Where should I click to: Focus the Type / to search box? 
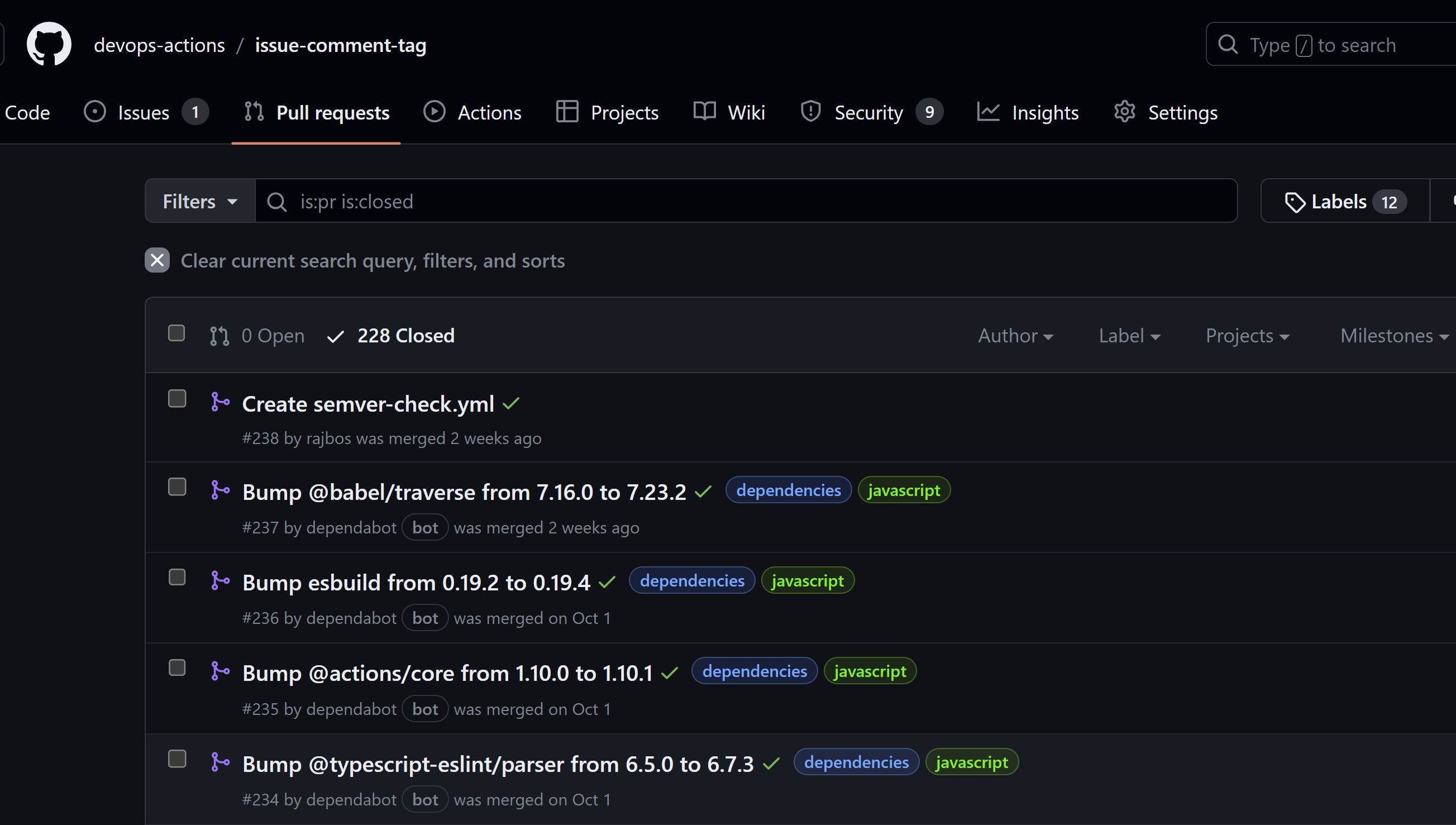pos(1331,44)
